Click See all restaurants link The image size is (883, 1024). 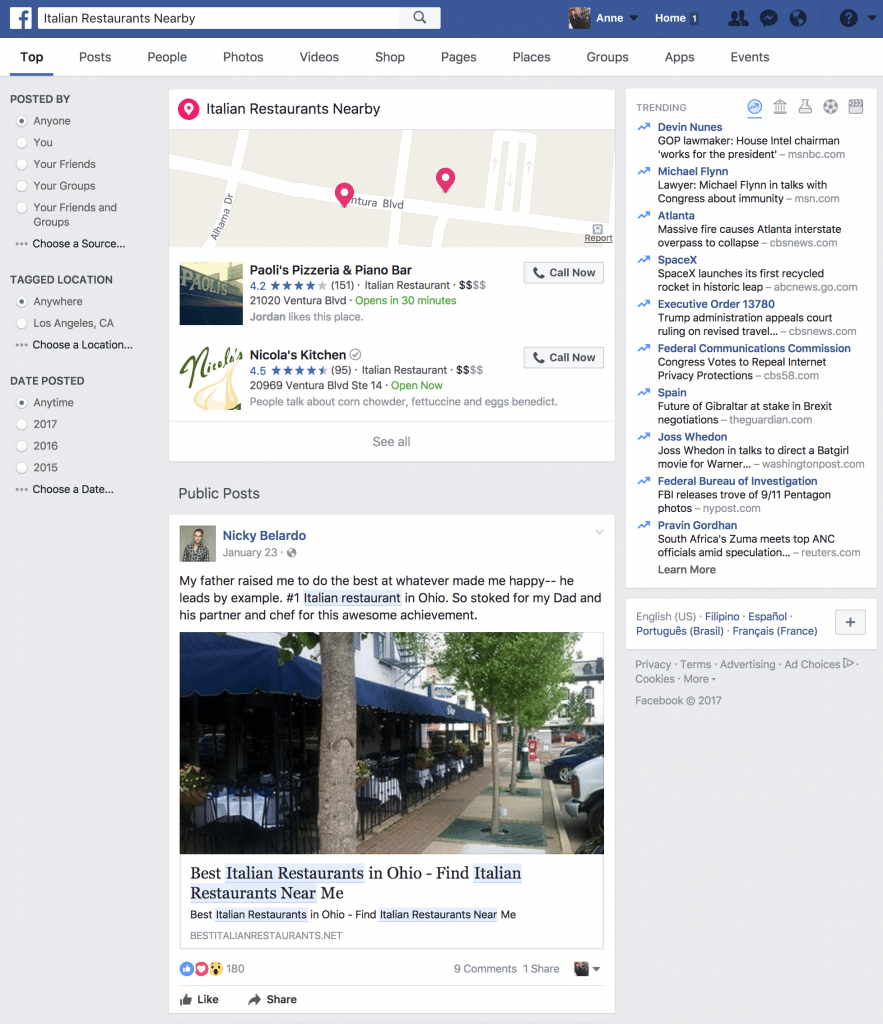click(x=391, y=441)
